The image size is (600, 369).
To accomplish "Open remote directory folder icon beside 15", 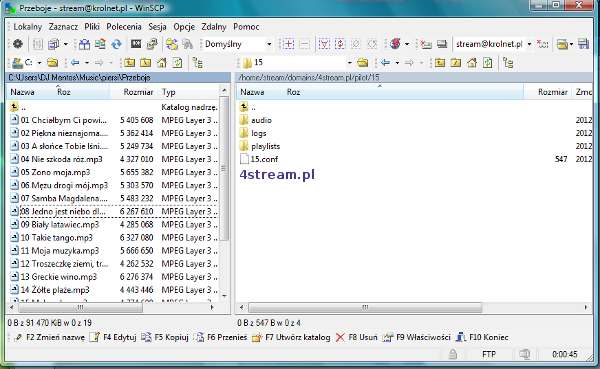I will tap(362, 62).
